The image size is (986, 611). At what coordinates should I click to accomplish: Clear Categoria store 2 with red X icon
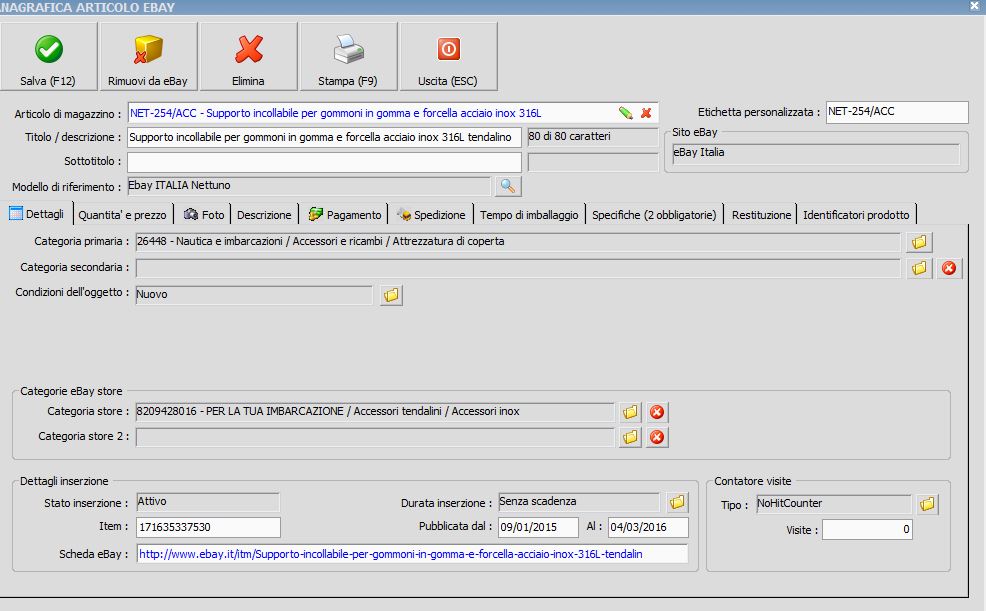pyautogui.click(x=657, y=437)
